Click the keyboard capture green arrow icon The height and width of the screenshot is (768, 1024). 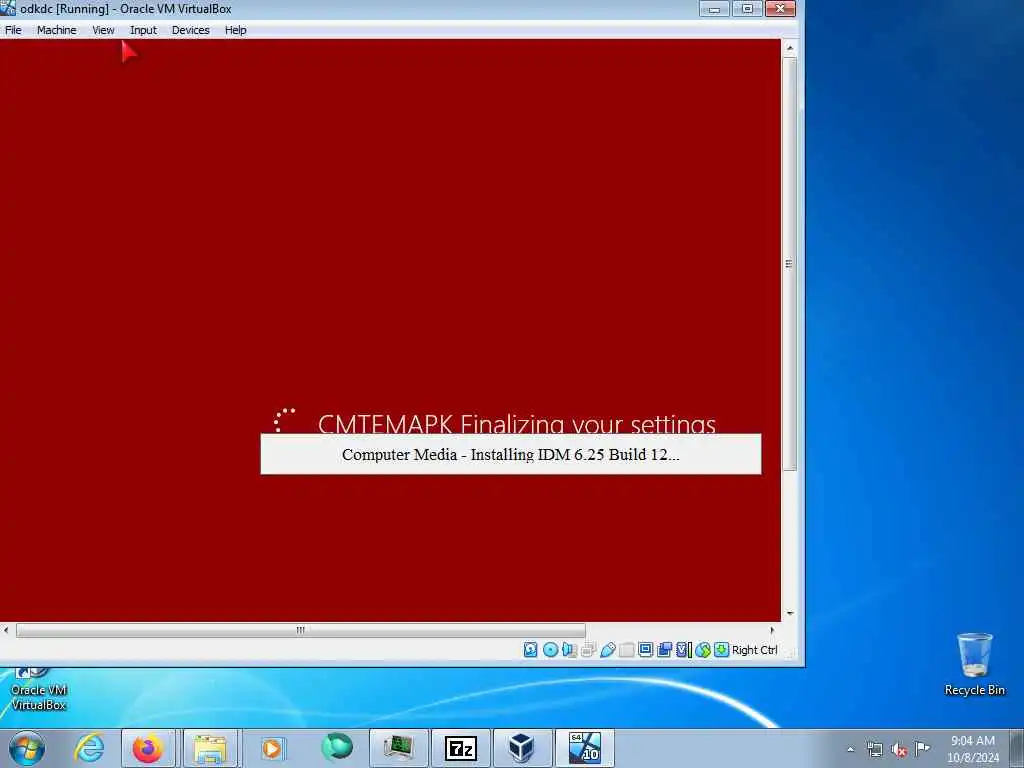pyautogui.click(x=722, y=650)
